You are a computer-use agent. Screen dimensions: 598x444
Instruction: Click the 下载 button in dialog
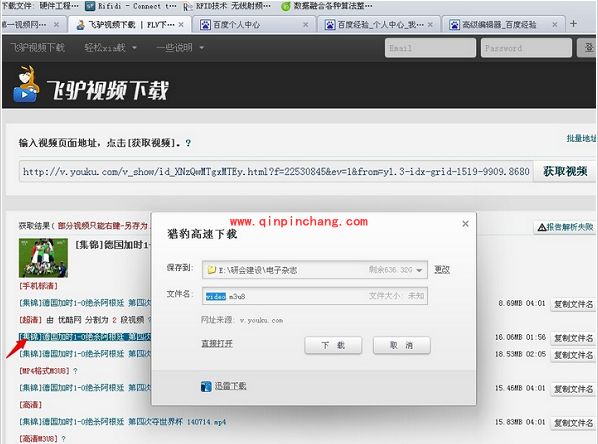coord(333,346)
